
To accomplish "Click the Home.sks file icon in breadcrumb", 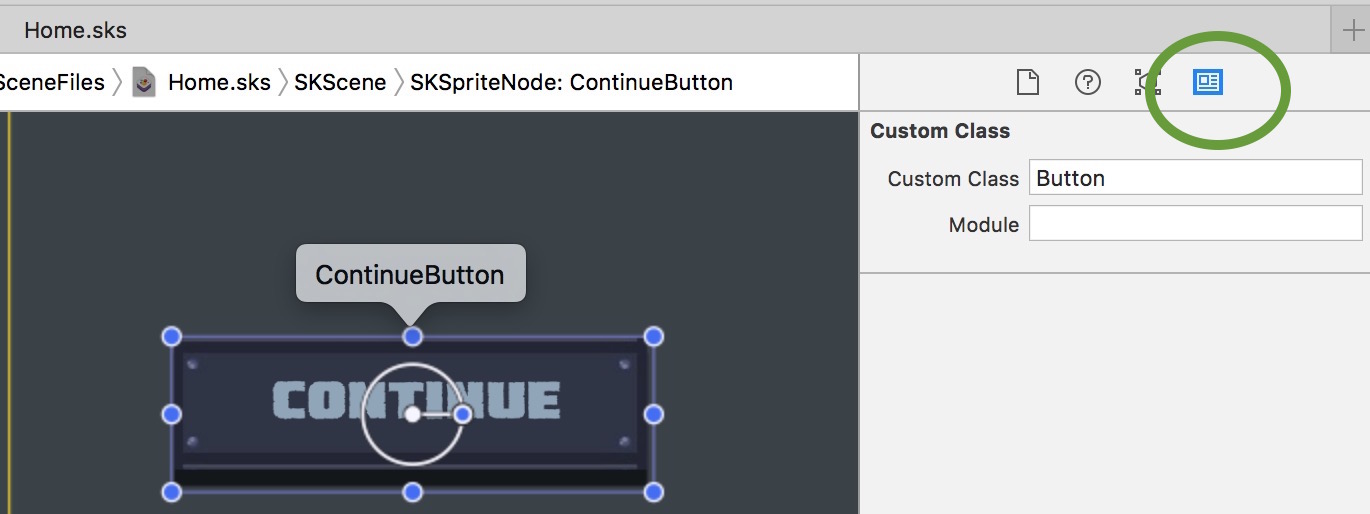I will (x=145, y=82).
